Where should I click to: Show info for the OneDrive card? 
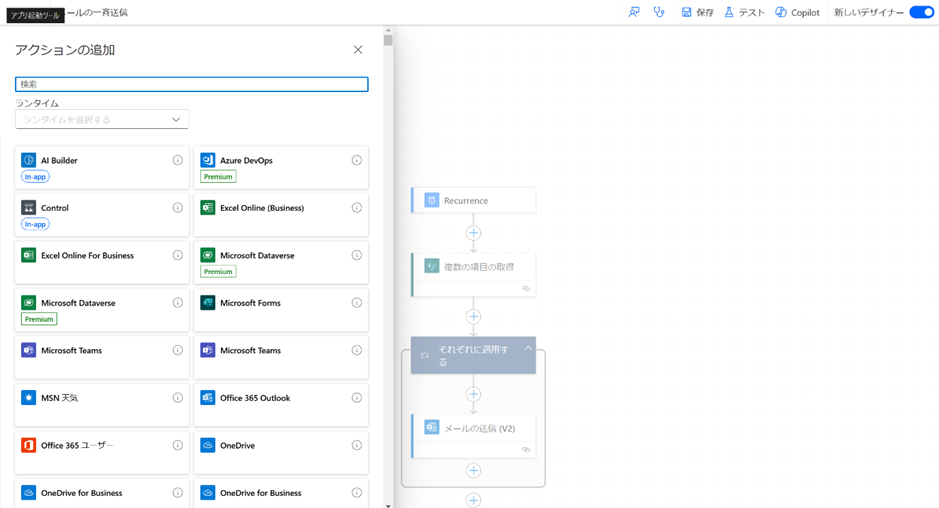pos(357,445)
